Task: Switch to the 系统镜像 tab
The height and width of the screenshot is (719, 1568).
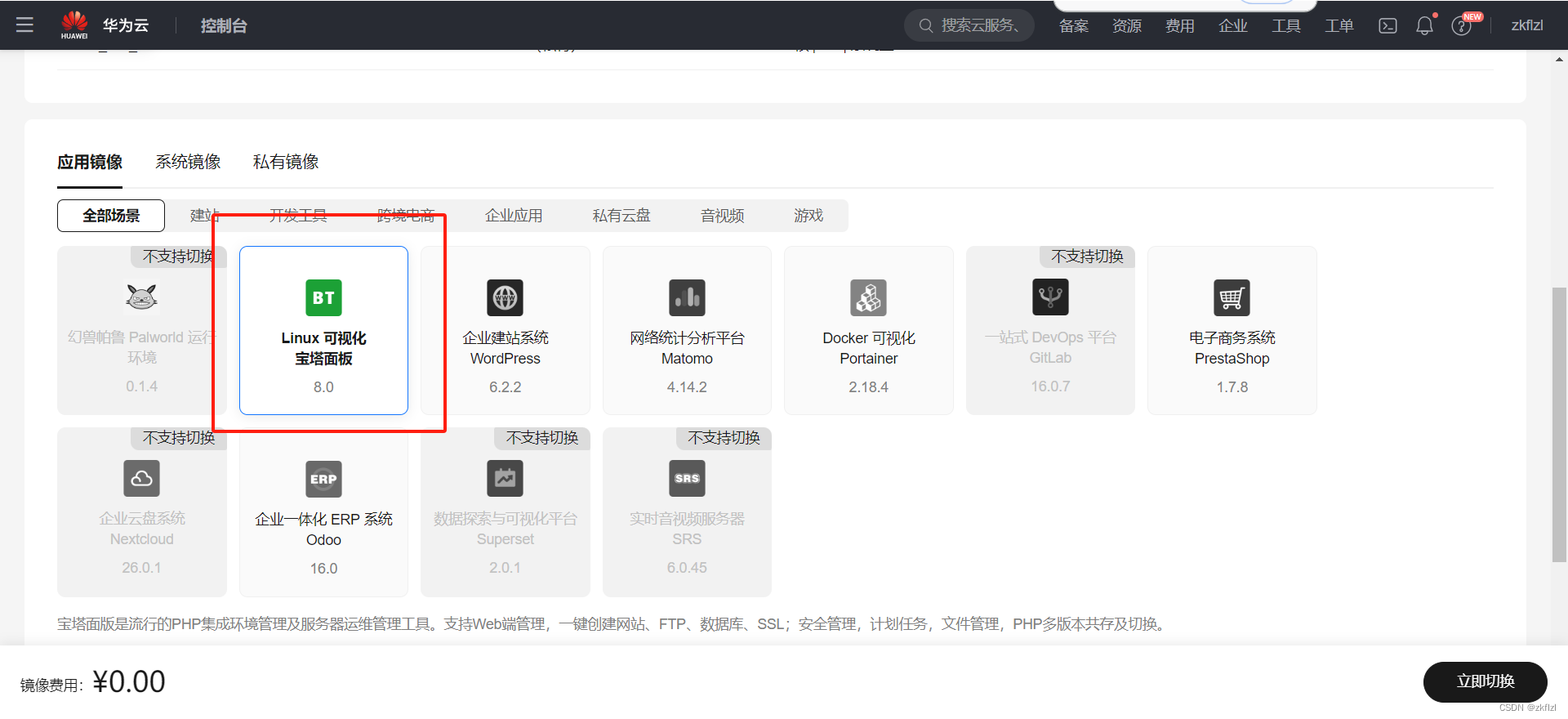Action: coord(188,162)
